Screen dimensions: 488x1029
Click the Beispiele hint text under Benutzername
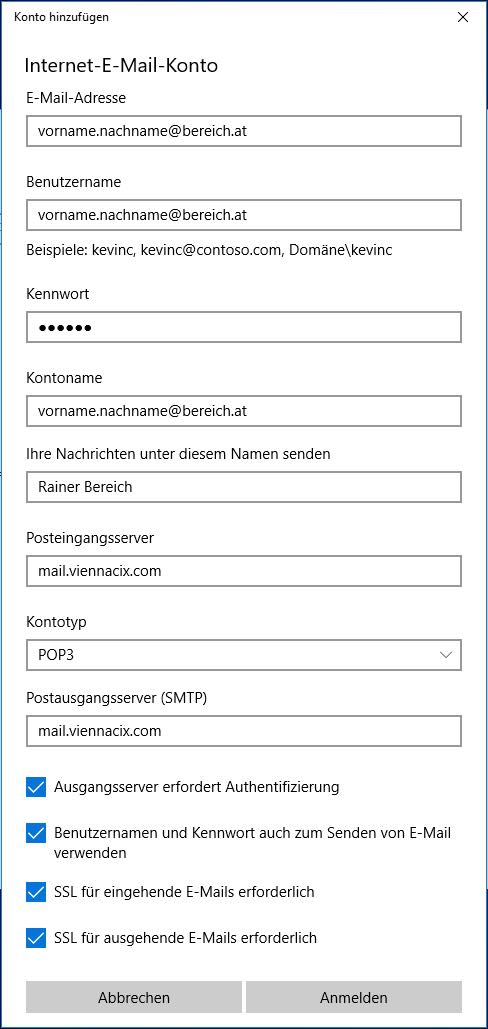[209, 250]
